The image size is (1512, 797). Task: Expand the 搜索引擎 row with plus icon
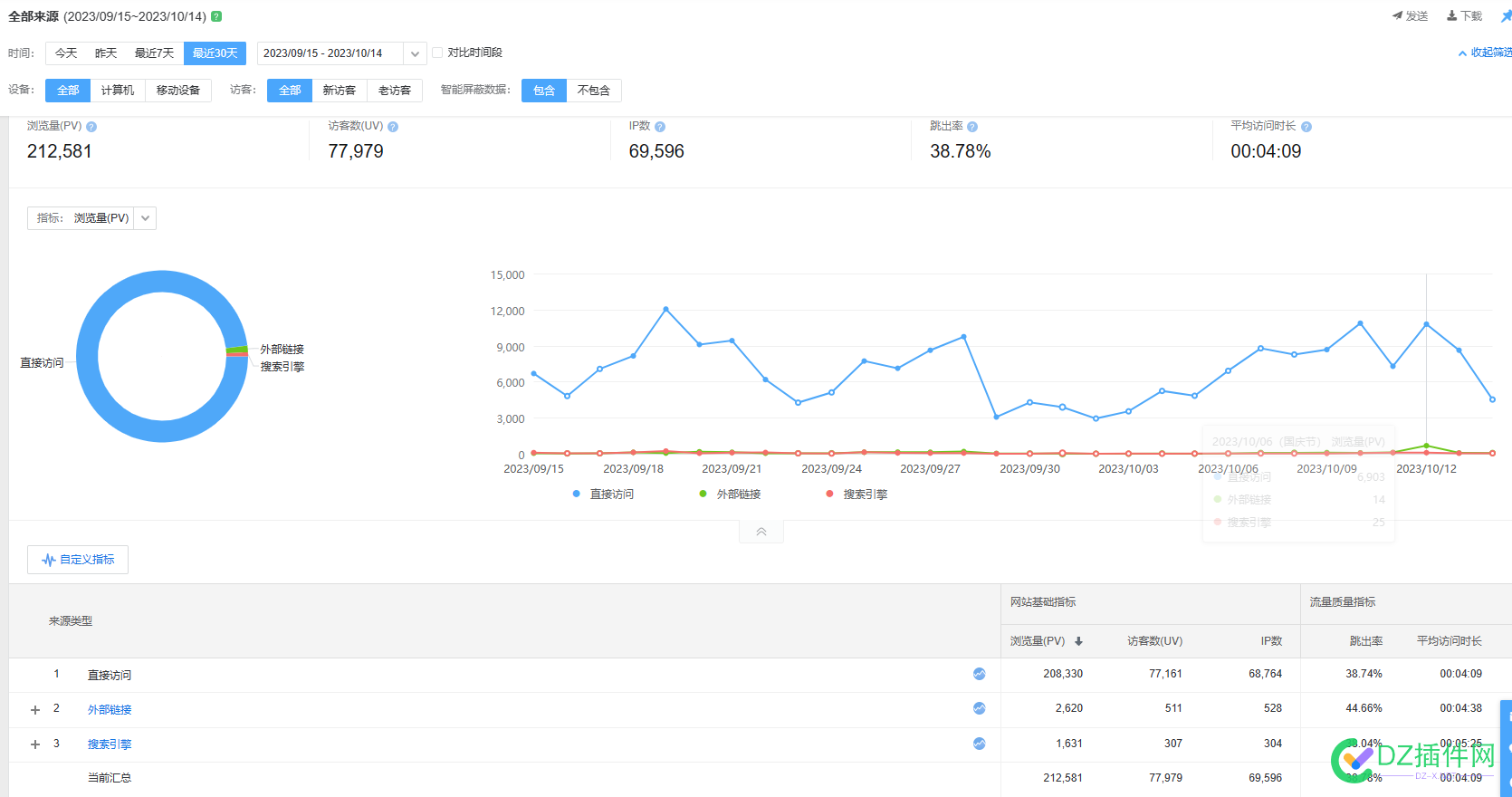click(x=35, y=744)
